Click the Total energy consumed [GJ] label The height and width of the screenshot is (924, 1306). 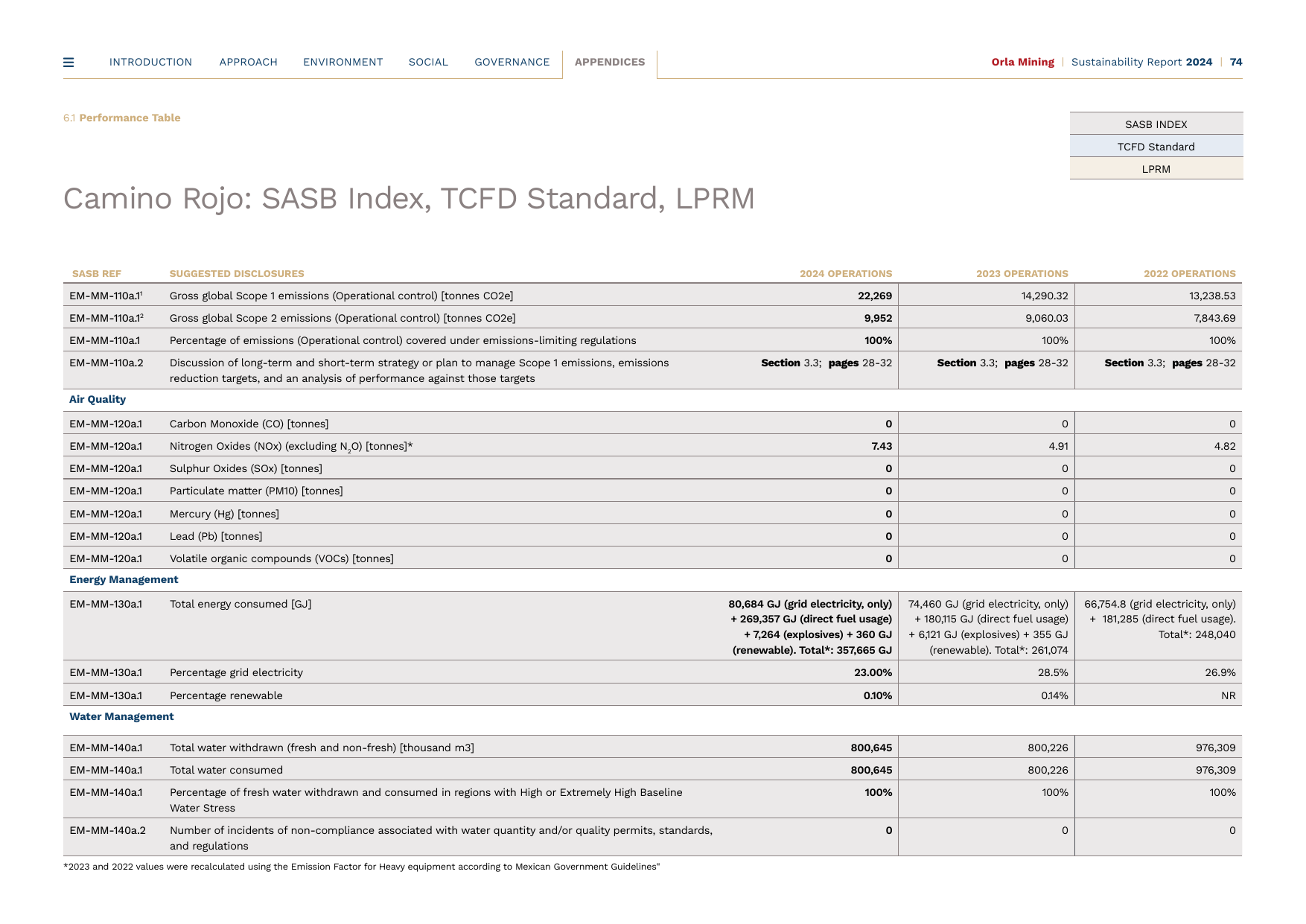pos(241,604)
